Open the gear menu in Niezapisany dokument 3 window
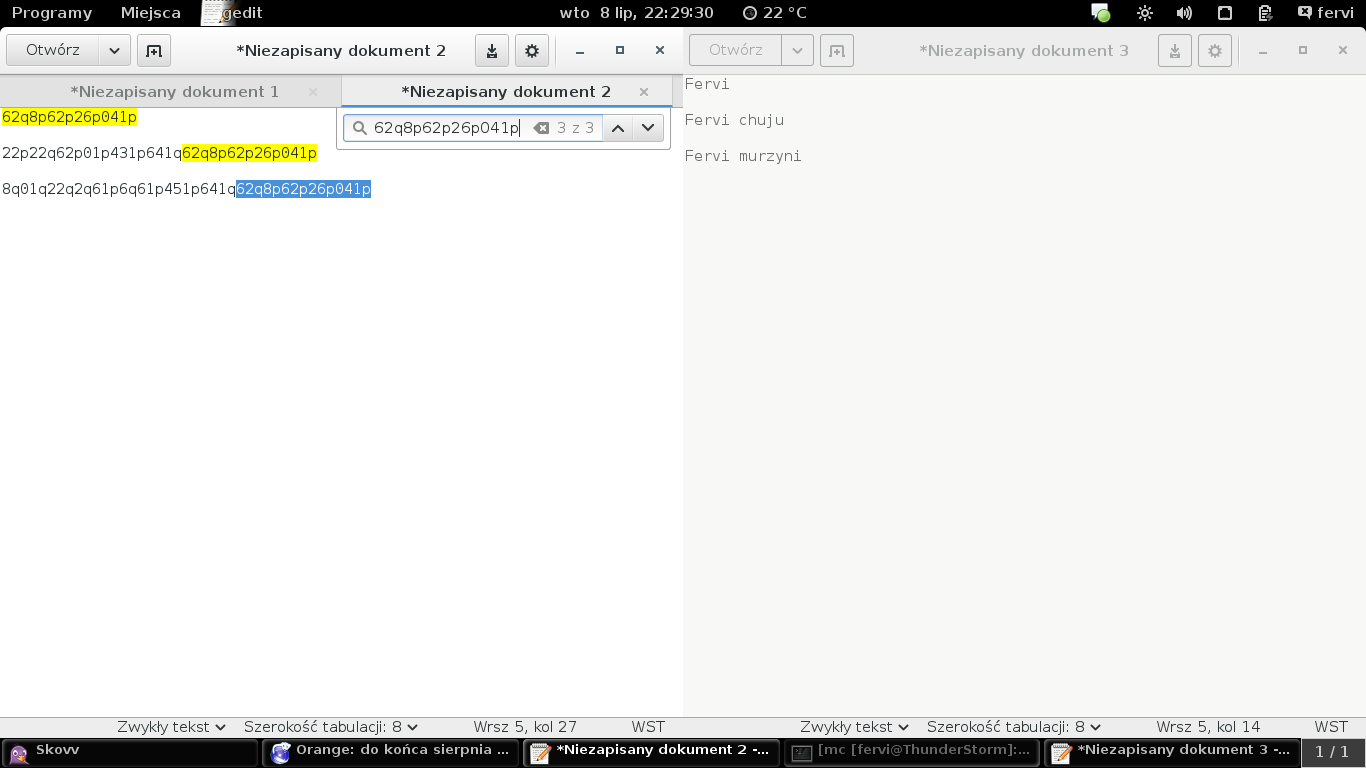The height and width of the screenshot is (768, 1366). coord(1215,51)
